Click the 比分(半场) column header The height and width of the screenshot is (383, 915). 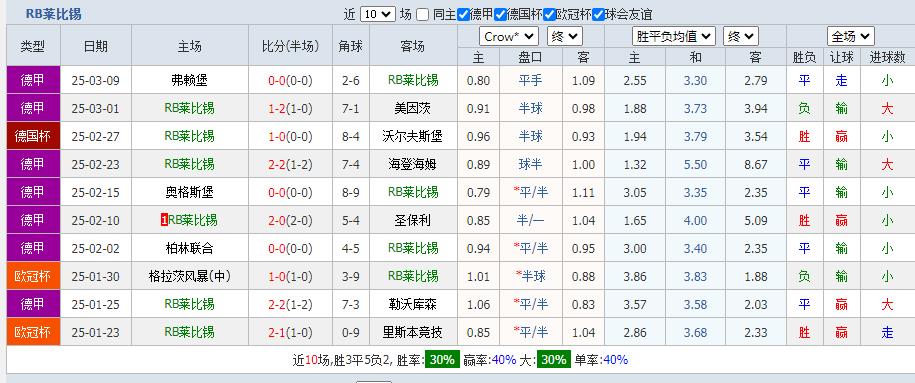291,46
